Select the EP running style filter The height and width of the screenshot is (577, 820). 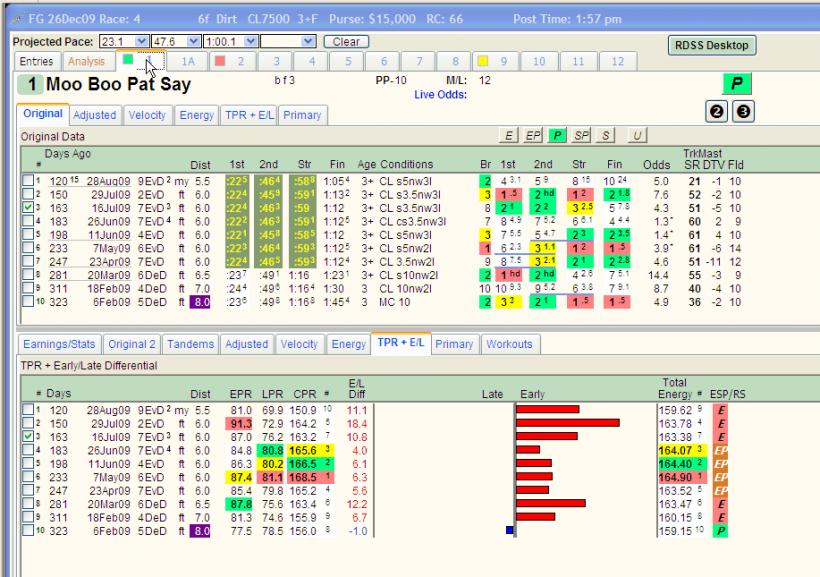pyautogui.click(x=532, y=136)
